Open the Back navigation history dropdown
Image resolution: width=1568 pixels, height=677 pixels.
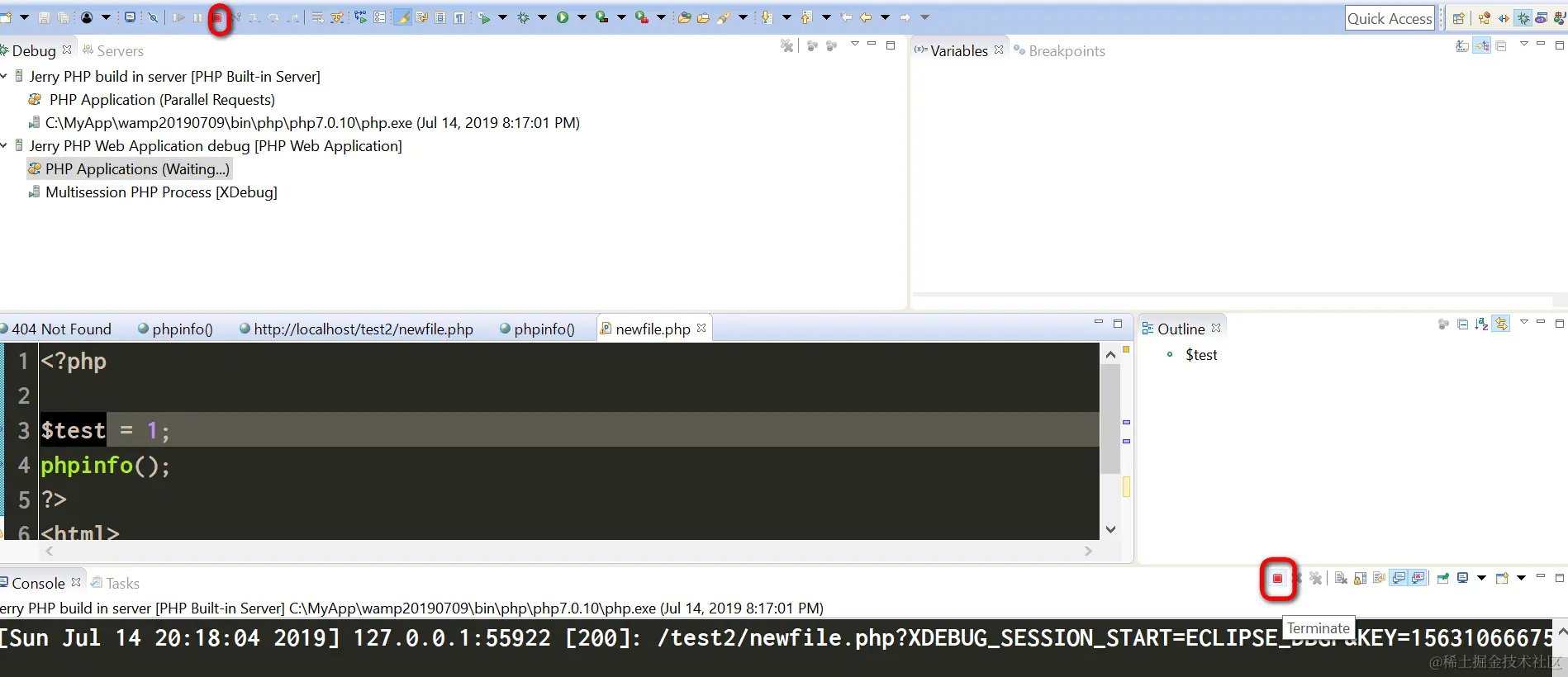coord(886,17)
